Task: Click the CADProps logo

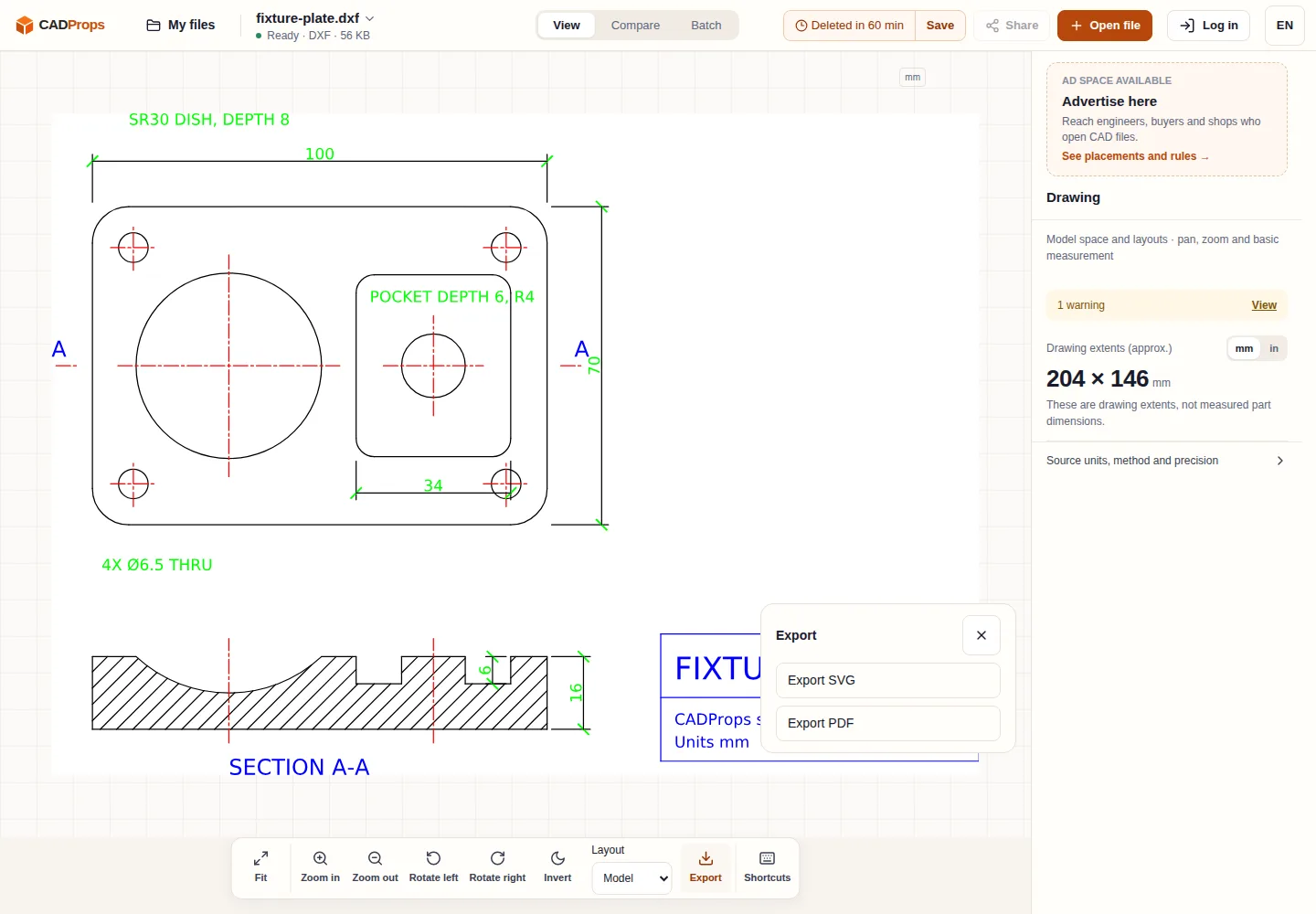Action: [60, 25]
